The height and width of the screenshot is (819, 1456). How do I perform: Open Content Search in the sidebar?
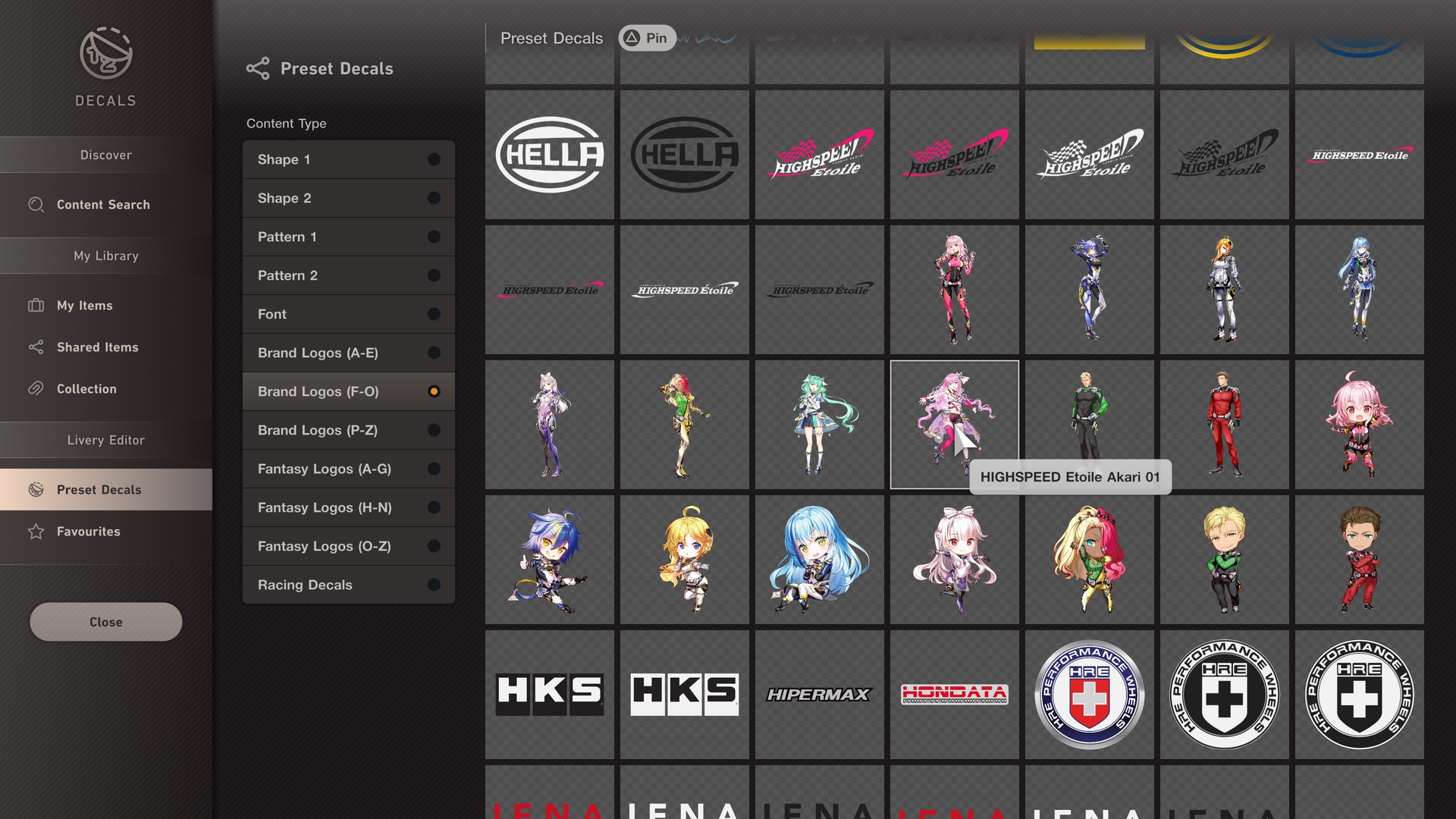102,205
